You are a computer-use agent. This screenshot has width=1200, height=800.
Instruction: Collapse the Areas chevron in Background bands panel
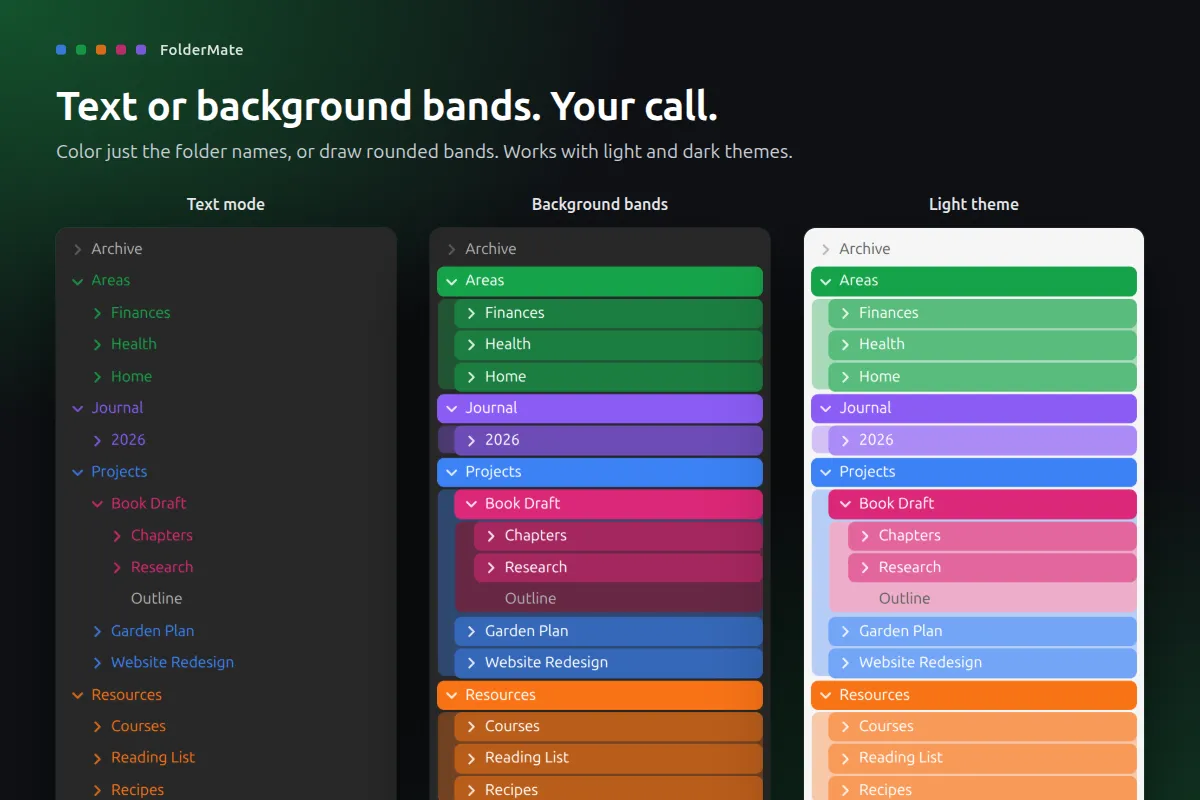coord(451,281)
